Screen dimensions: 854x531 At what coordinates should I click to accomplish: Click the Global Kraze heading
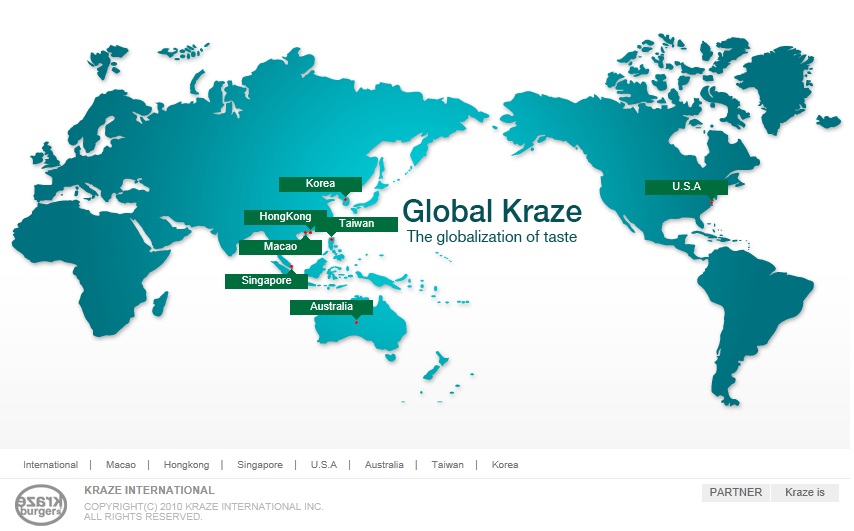tap(492, 211)
